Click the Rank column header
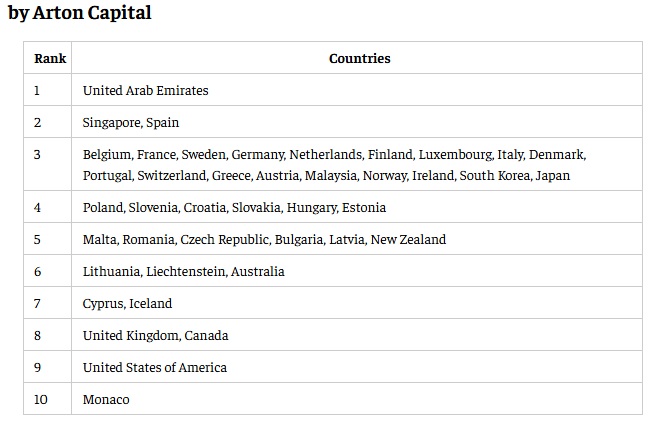The height and width of the screenshot is (422, 666). [50, 58]
